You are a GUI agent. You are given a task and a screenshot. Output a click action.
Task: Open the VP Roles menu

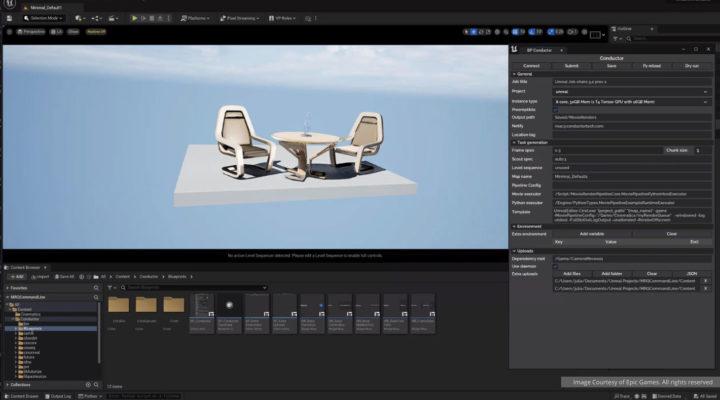point(282,18)
